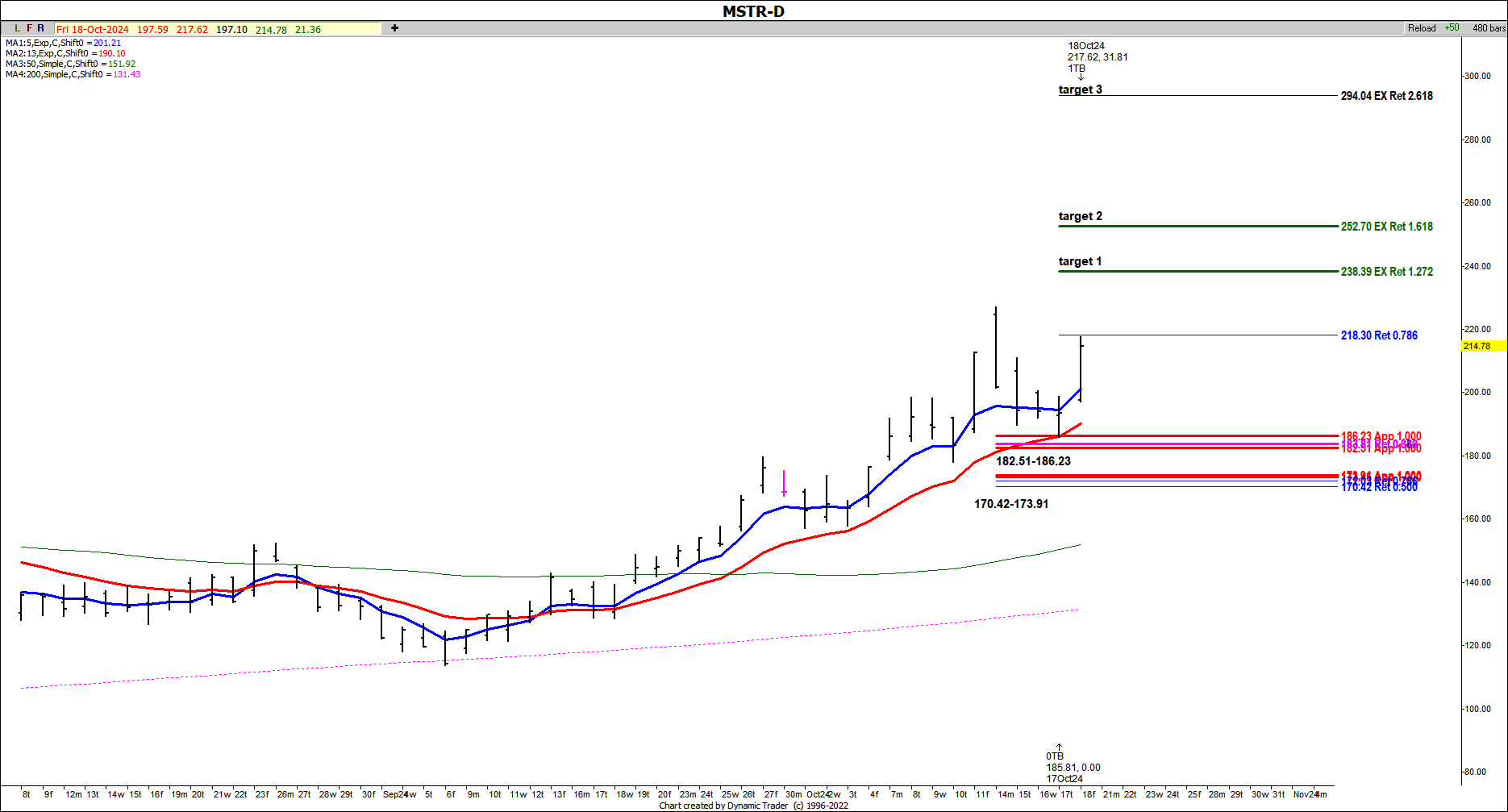Select the MA3 50 Simple moving average label
Image resolution: width=1508 pixels, height=812 pixels.
(x=70, y=64)
